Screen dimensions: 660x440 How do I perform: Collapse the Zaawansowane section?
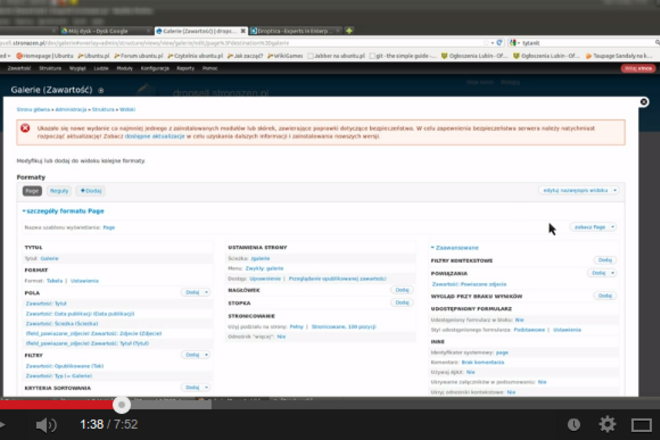click(x=453, y=246)
